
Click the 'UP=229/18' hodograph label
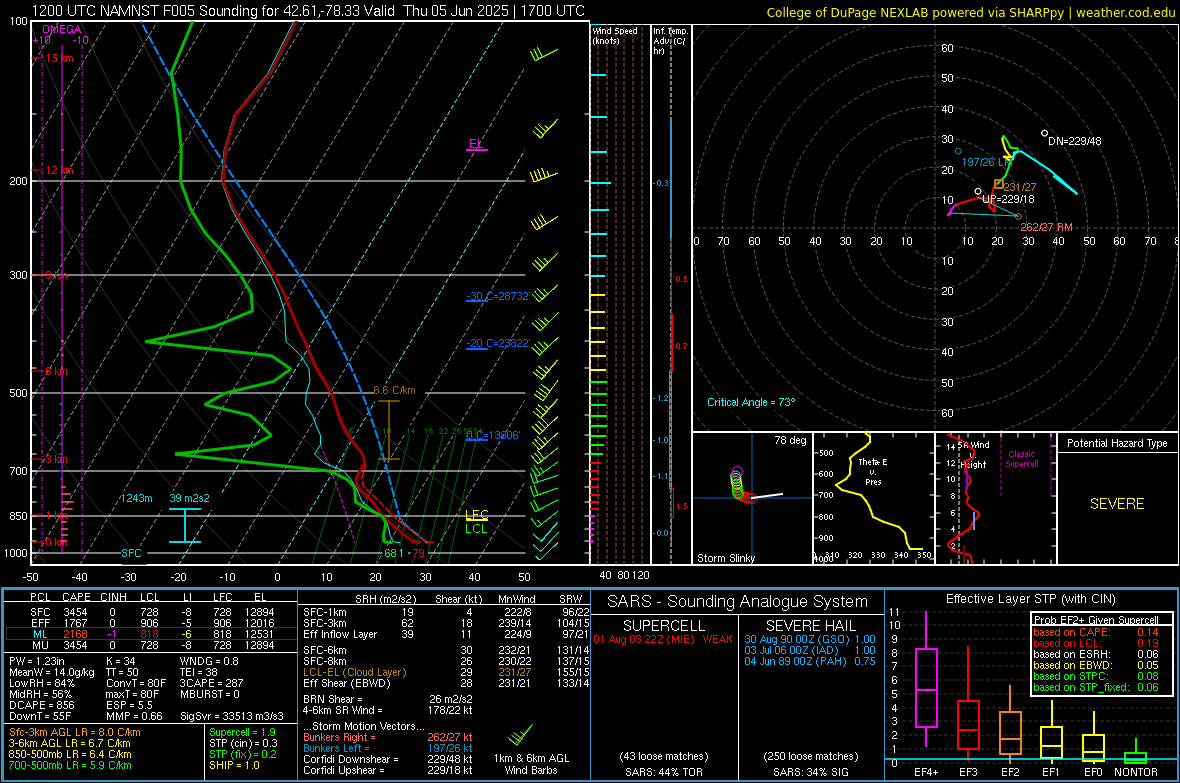pos(1008,200)
